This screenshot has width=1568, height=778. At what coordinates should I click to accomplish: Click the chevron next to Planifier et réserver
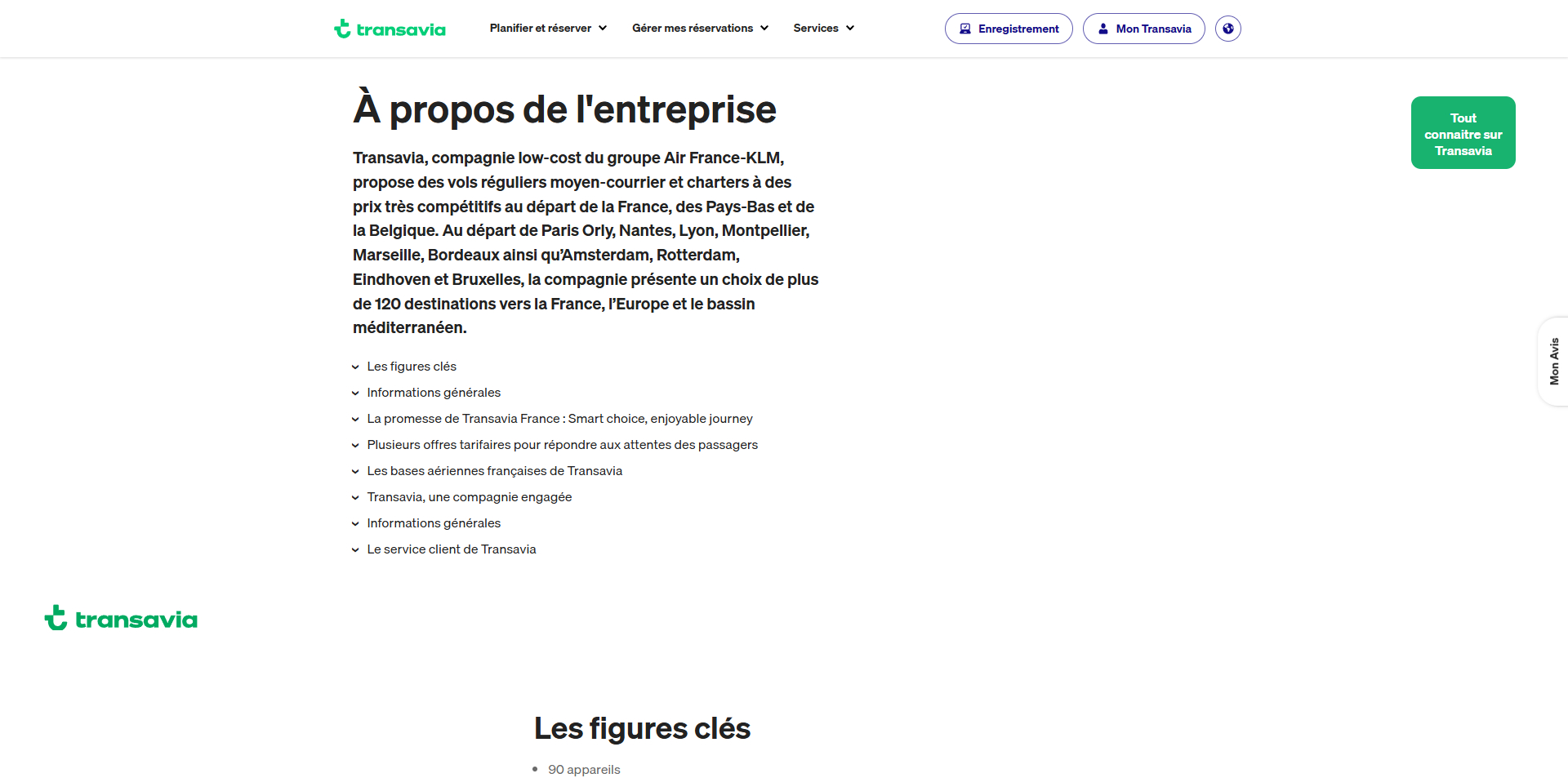(x=603, y=28)
